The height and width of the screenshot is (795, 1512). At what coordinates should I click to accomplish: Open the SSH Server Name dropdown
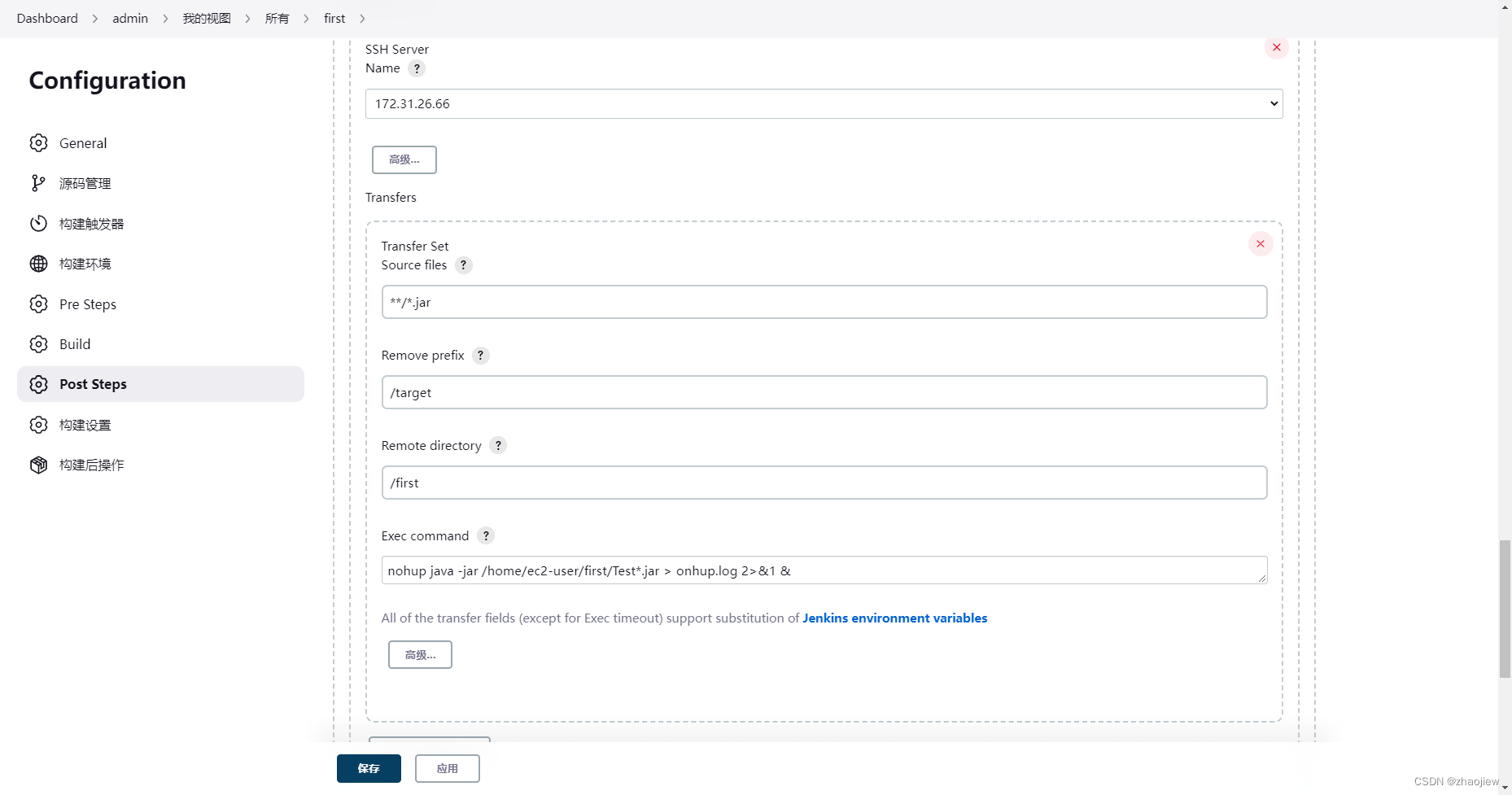[x=824, y=104]
